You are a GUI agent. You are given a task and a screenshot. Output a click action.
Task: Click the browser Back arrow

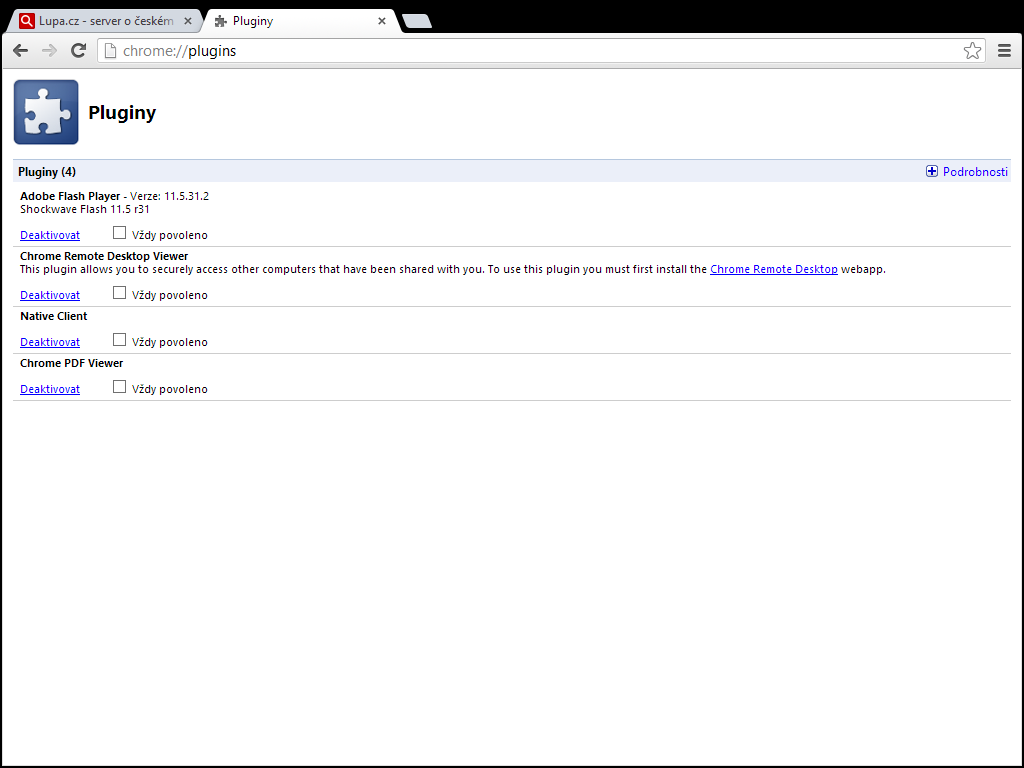click(x=20, y=50)
